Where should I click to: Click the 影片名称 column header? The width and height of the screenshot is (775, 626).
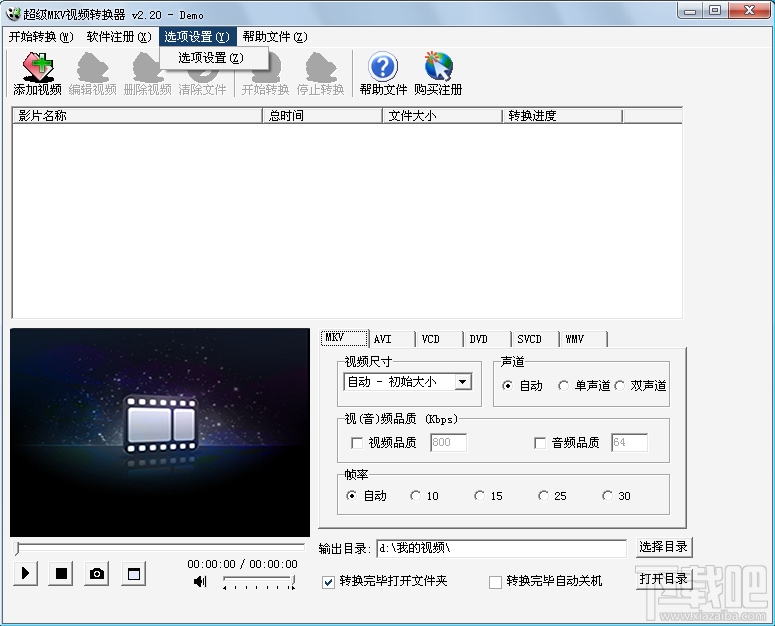click(x=137, y=116)
